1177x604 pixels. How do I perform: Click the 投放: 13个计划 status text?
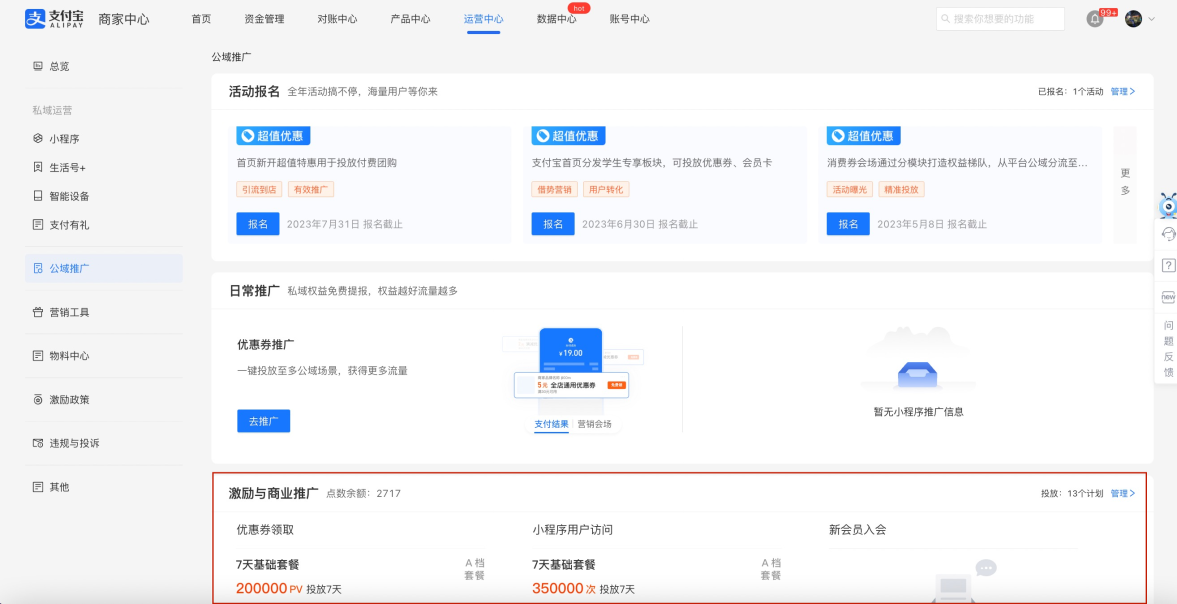(x=1072, y=494)
